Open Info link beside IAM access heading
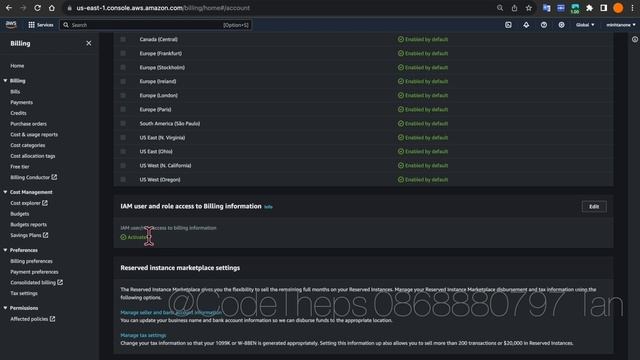This screenshot has width=640, height=360. pyautogui.click(x=268, y=207)
